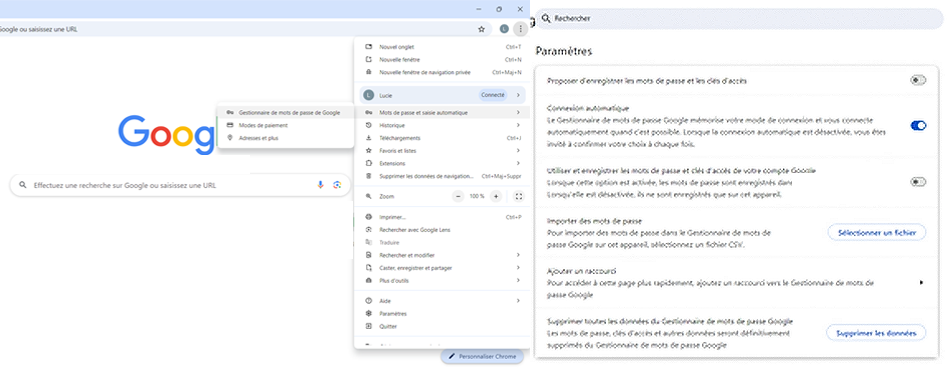Click the Supprimer les données button
Viewport: 950px width, 370px height.
click(876, 333)
